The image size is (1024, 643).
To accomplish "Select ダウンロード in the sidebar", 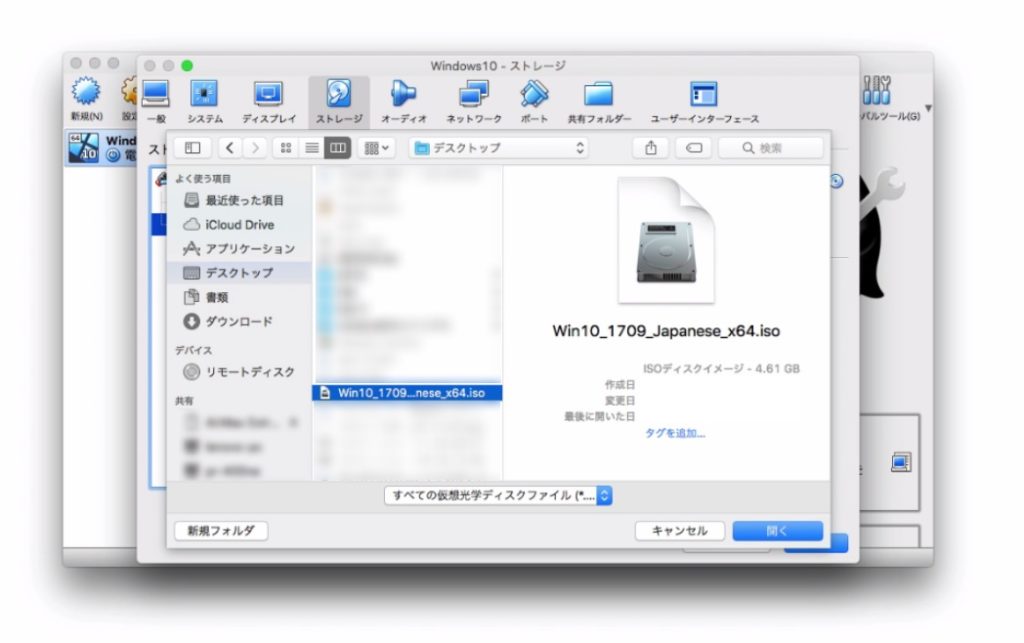I will click(240, 321).
